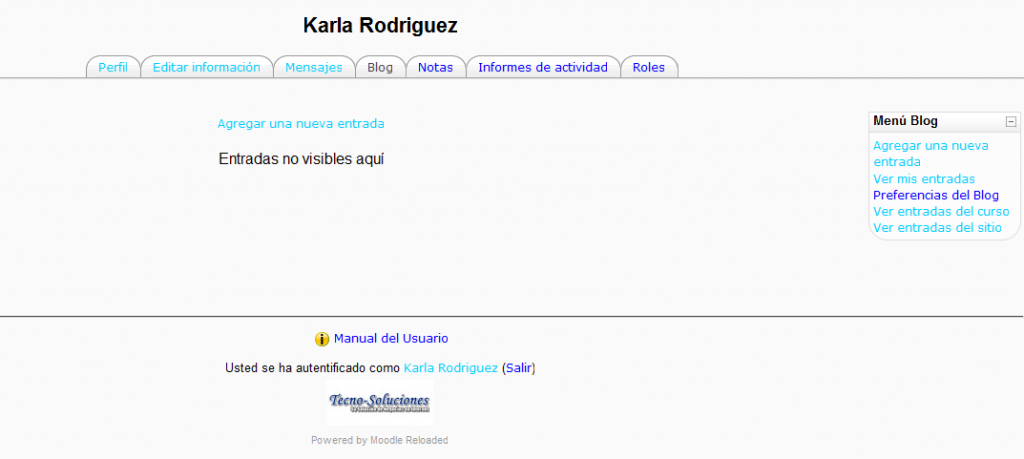
Task: Click 'Agregar una nueva entrada' in Menú Blog
Action: click(930, 153)
